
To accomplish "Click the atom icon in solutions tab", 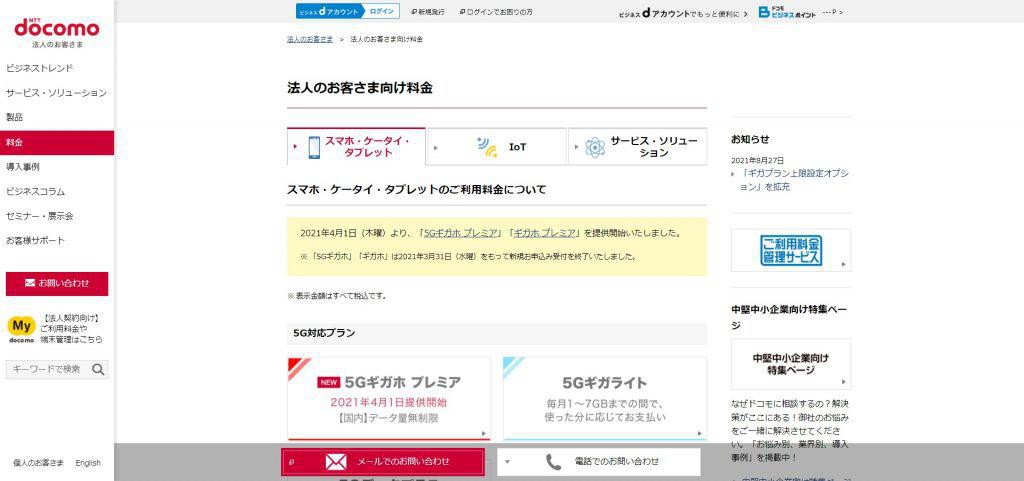I will (x=595, y=147).
